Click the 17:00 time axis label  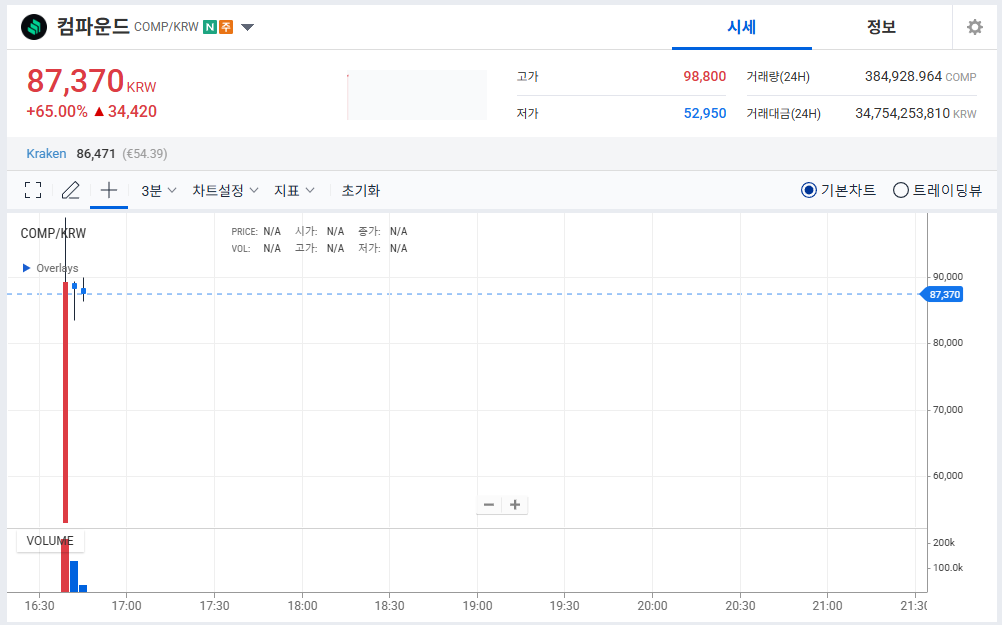pyautogui.click(x=127, y=605)
